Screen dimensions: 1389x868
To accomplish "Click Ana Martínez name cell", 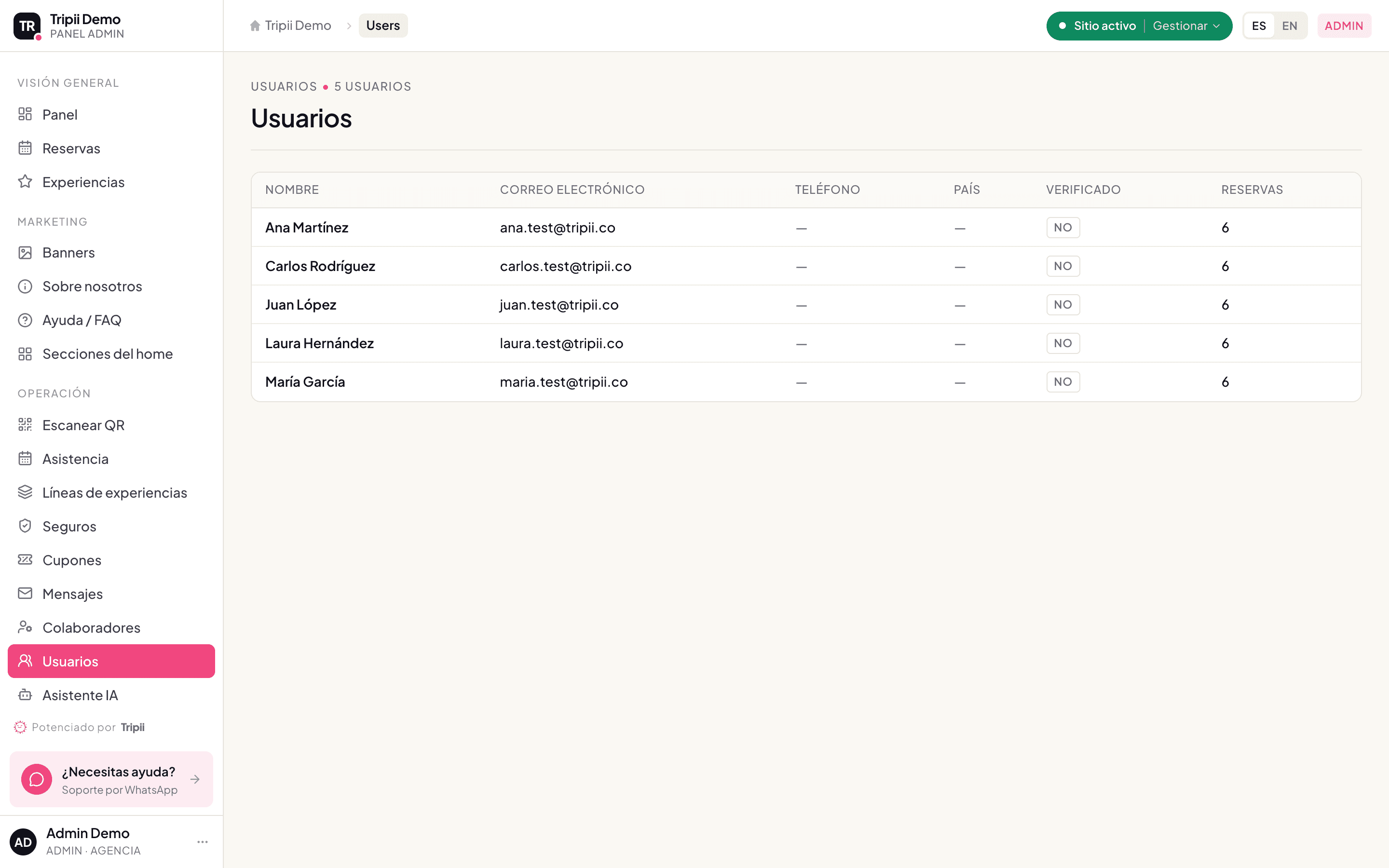I will pyautogui.click(x=307, y=227).
